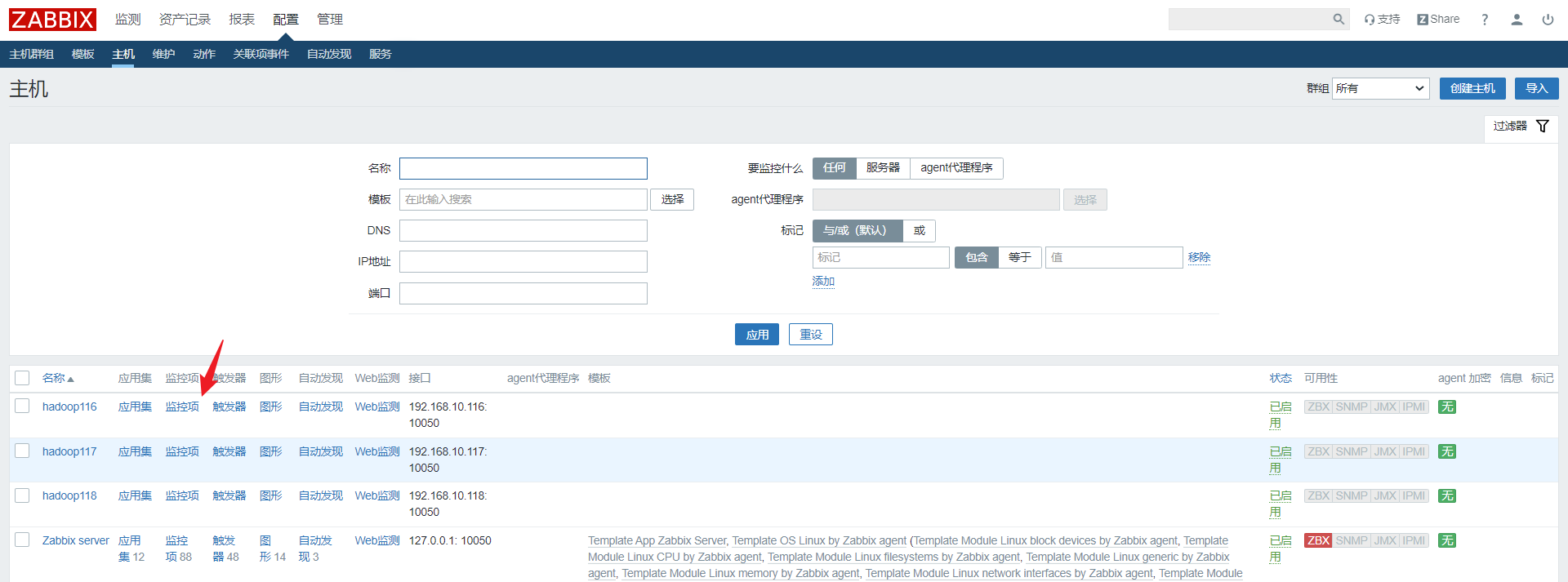Sort by 名称 column header
Image resolution: width=1568 pixels, height=582 pixels.
[58, 378]
